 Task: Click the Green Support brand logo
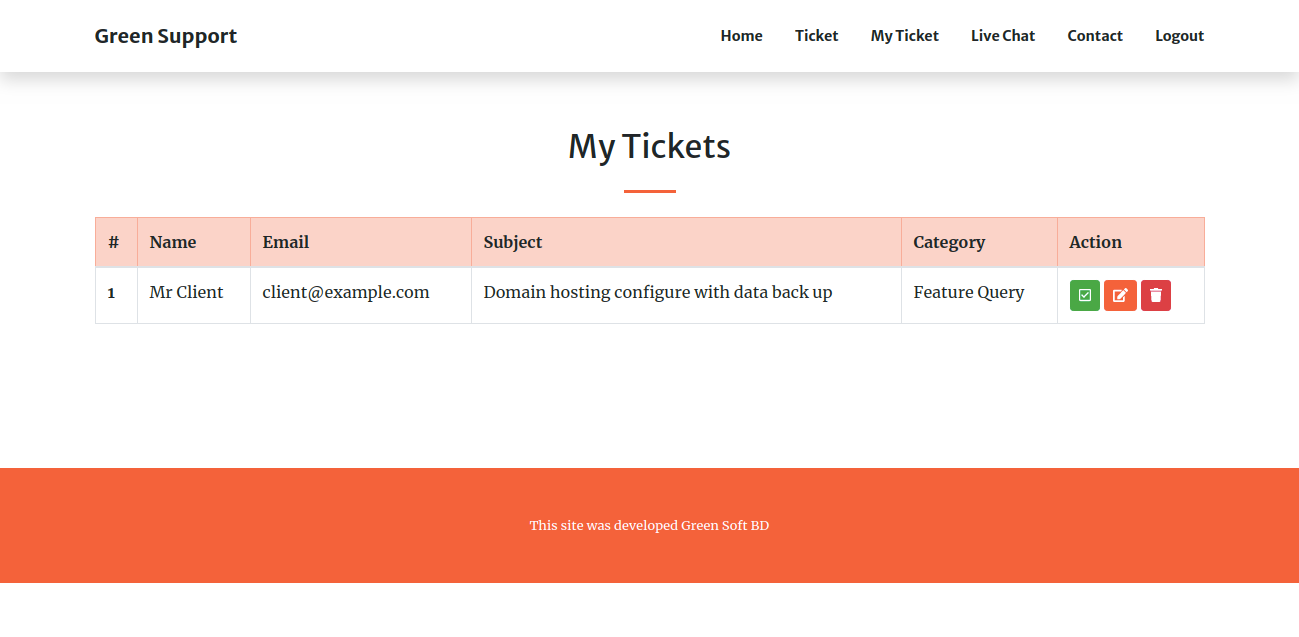(x=165, y=35)
